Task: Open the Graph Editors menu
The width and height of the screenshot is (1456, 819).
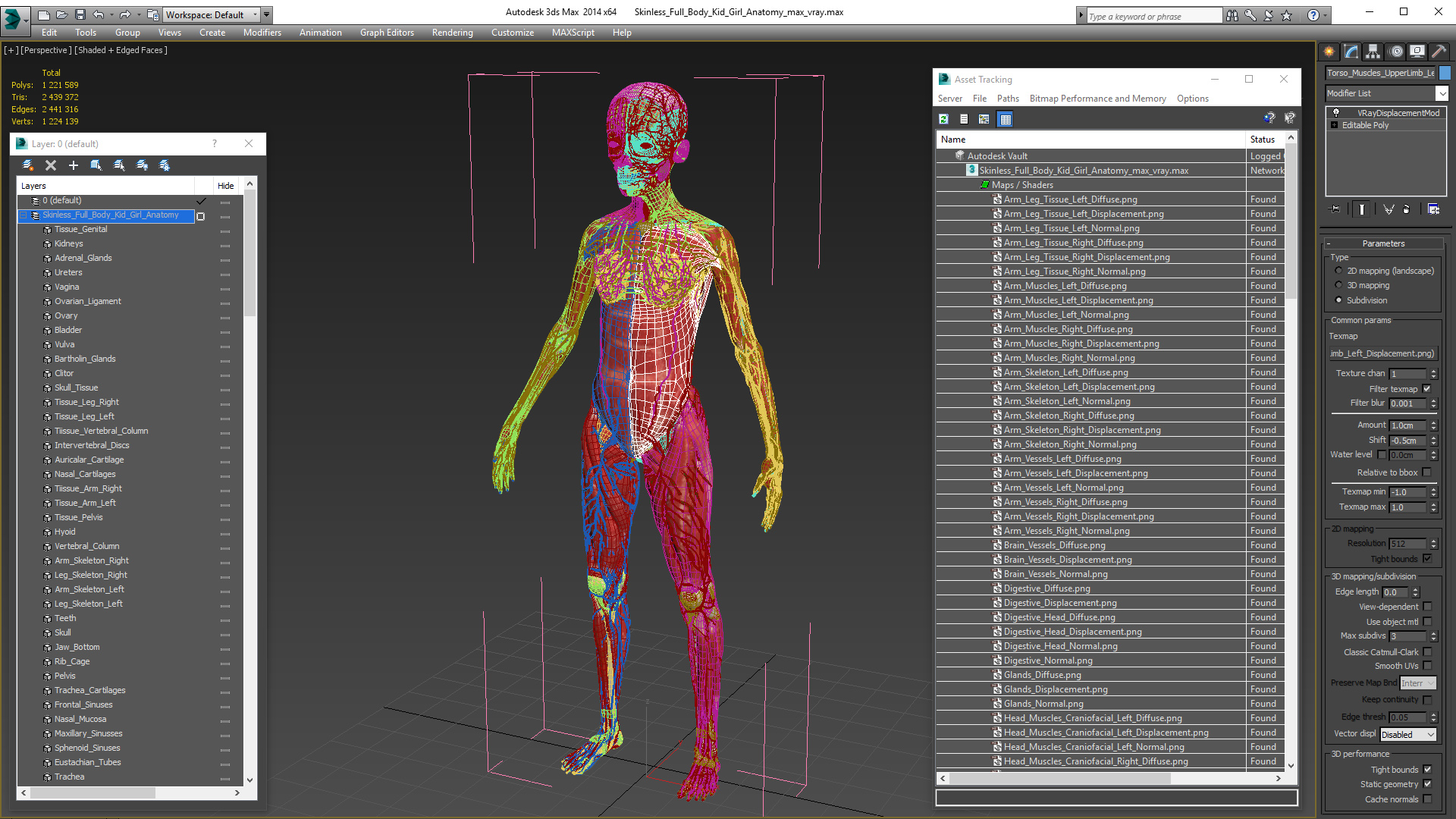Action: click(x=387, y=33)
